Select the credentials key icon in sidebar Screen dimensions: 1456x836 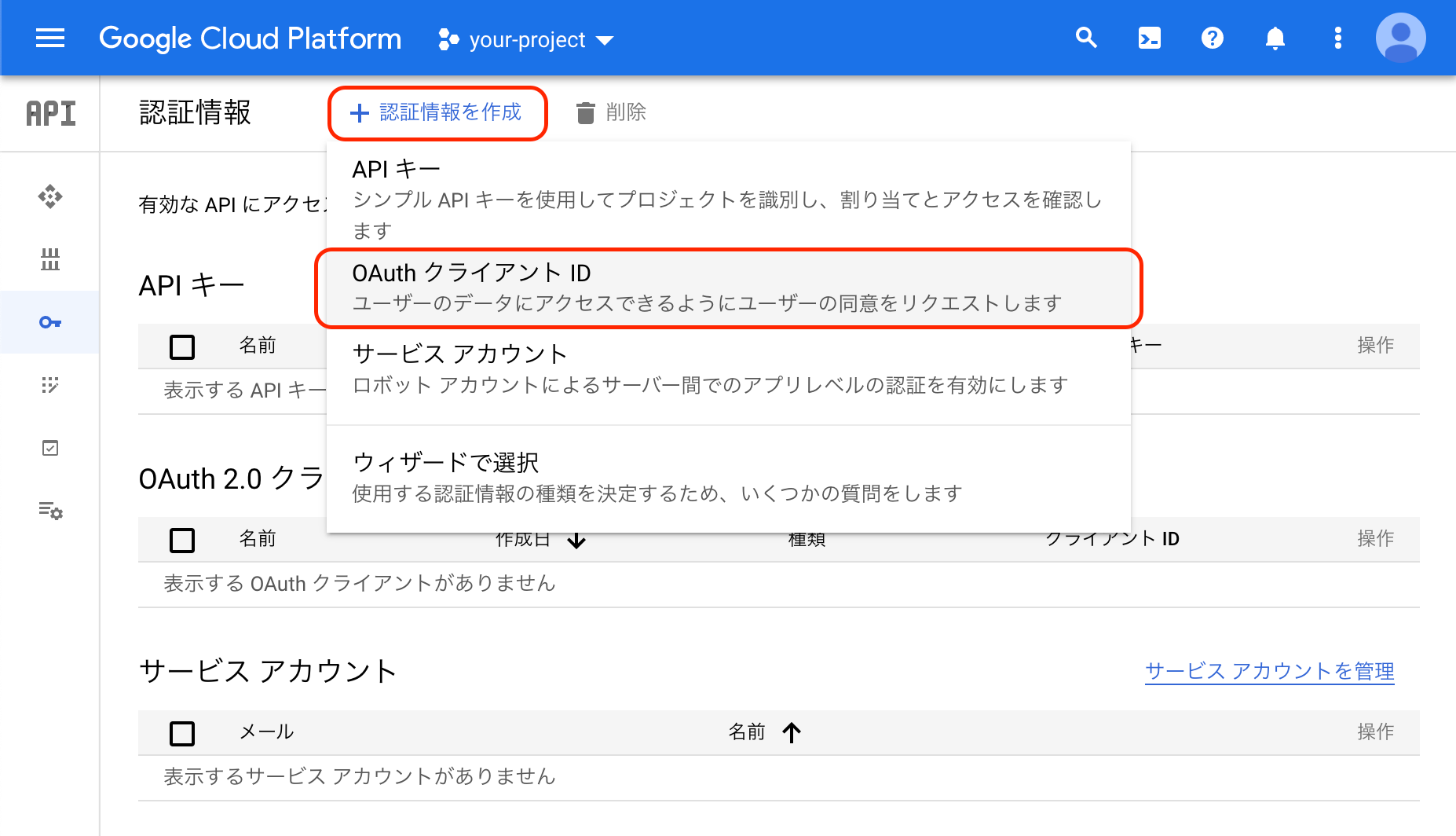50,322
